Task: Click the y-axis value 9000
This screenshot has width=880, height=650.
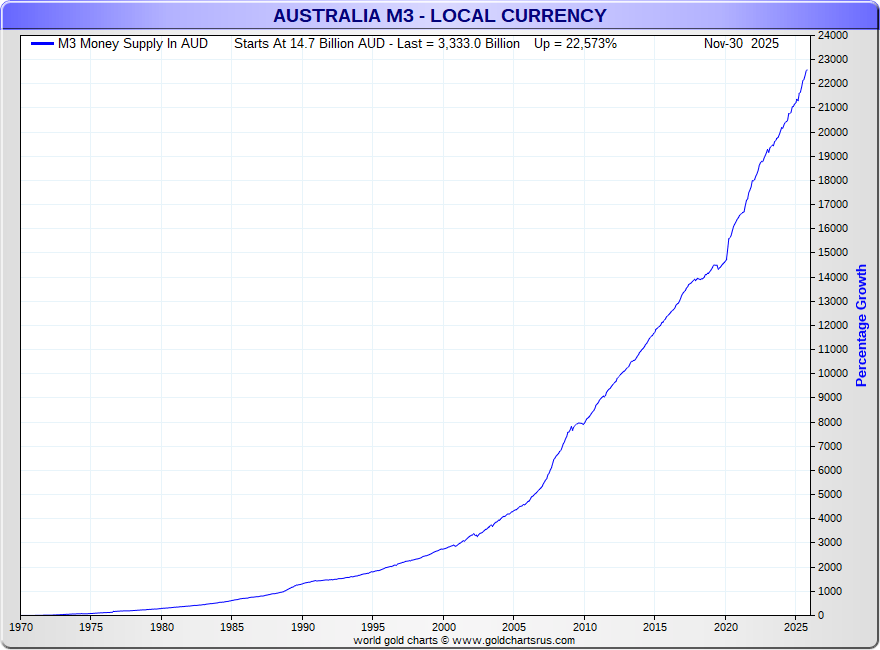Action: pyautogui.click(x=830, y=398)
